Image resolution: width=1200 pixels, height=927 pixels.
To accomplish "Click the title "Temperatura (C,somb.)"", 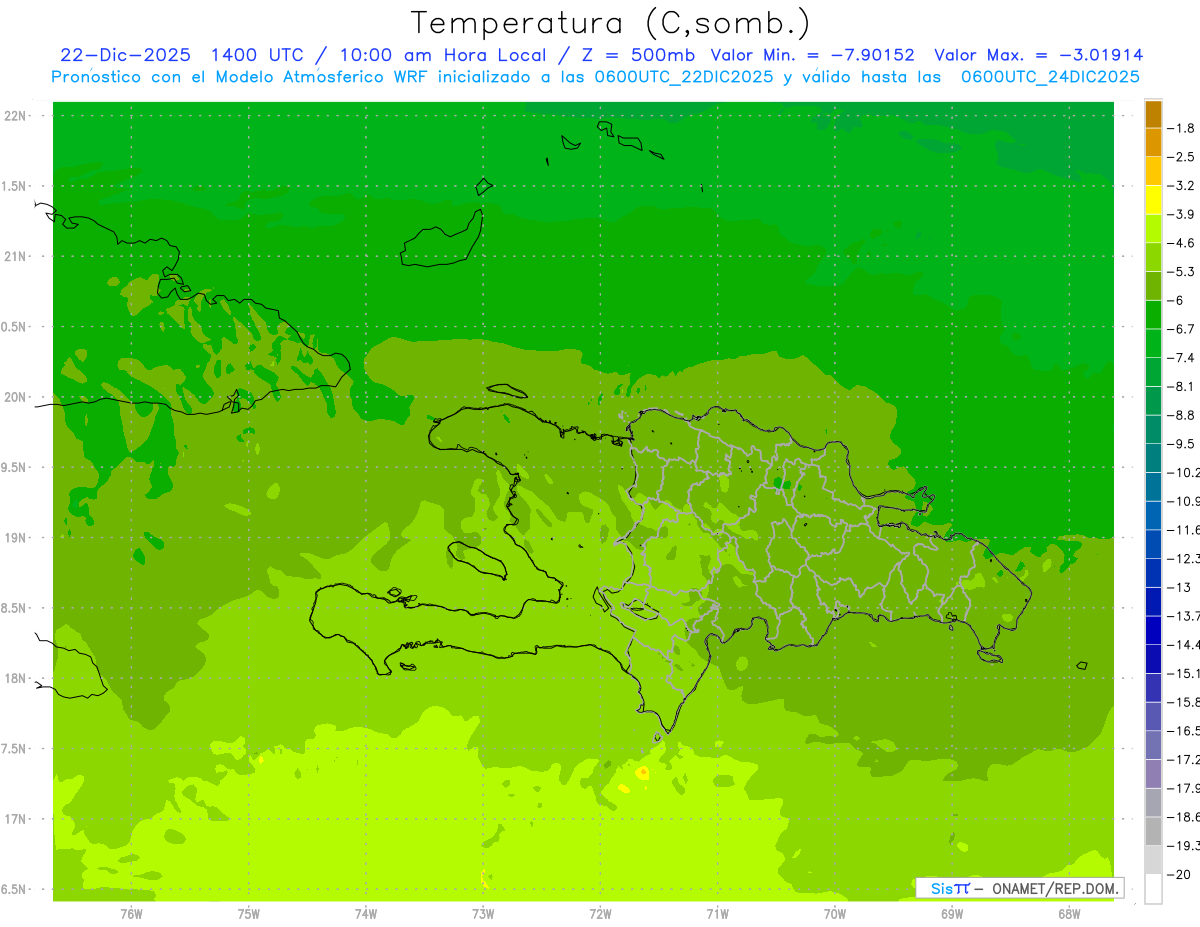I will 611,23.
